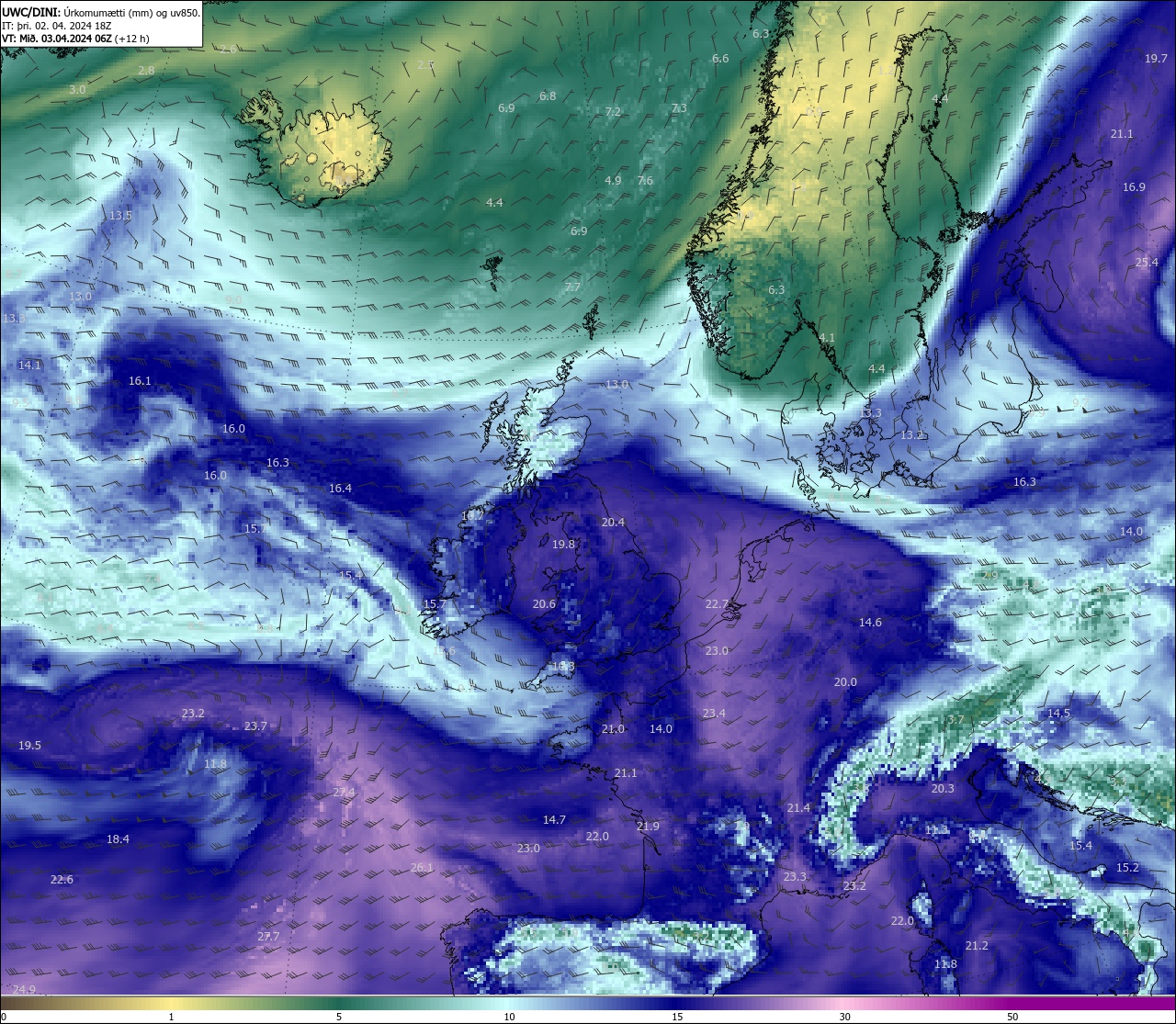Click the map value 4.9
The width and height of the screenshot is (1176, 1024).
click(x=613, y=181)
